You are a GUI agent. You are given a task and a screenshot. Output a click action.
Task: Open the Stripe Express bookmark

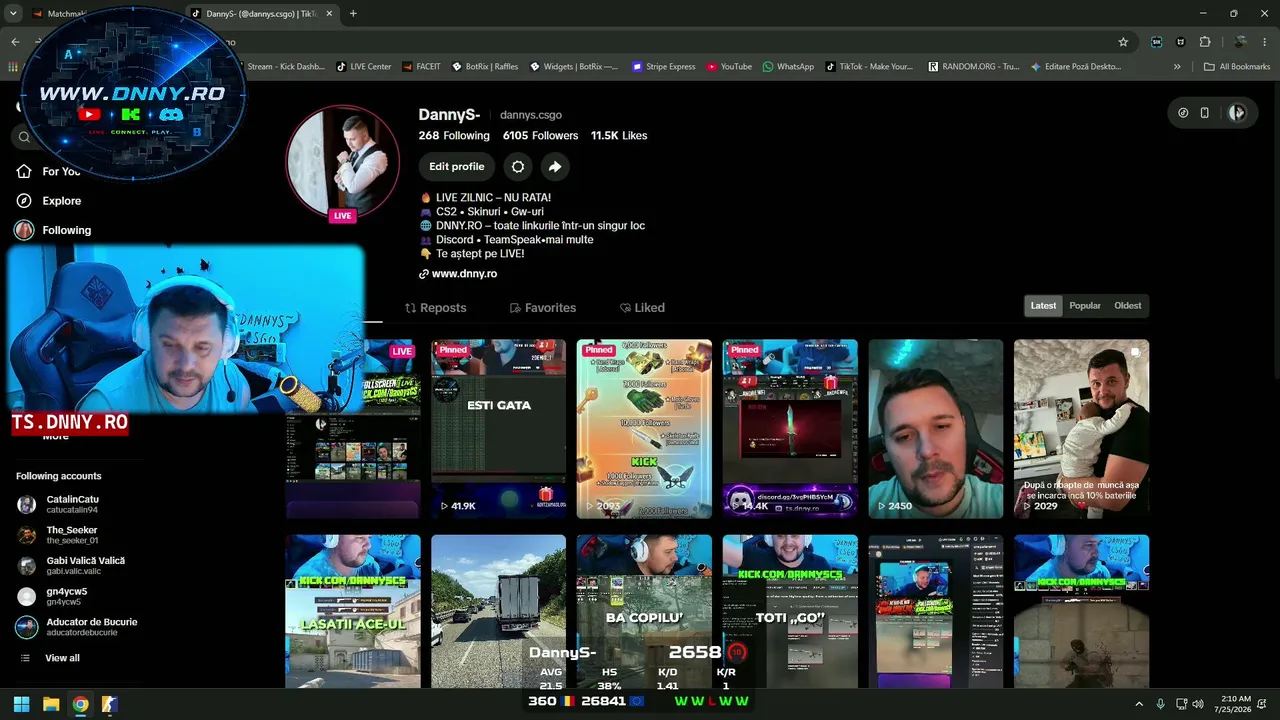663,67
